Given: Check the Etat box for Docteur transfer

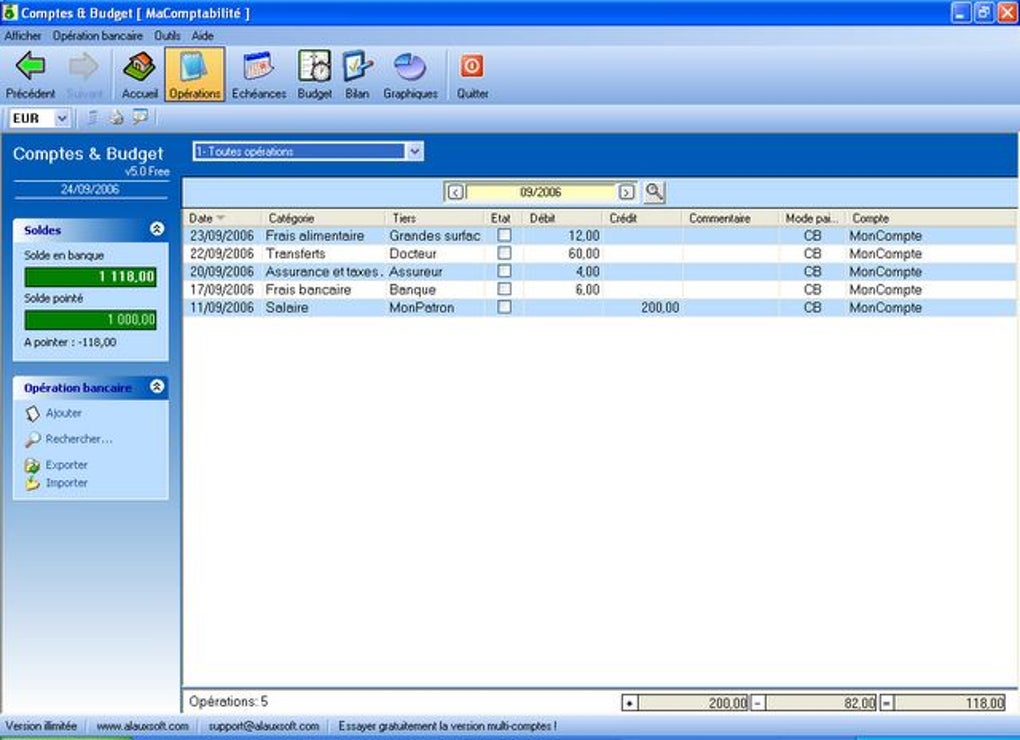Looking at the screenshot, I should 504,253.
